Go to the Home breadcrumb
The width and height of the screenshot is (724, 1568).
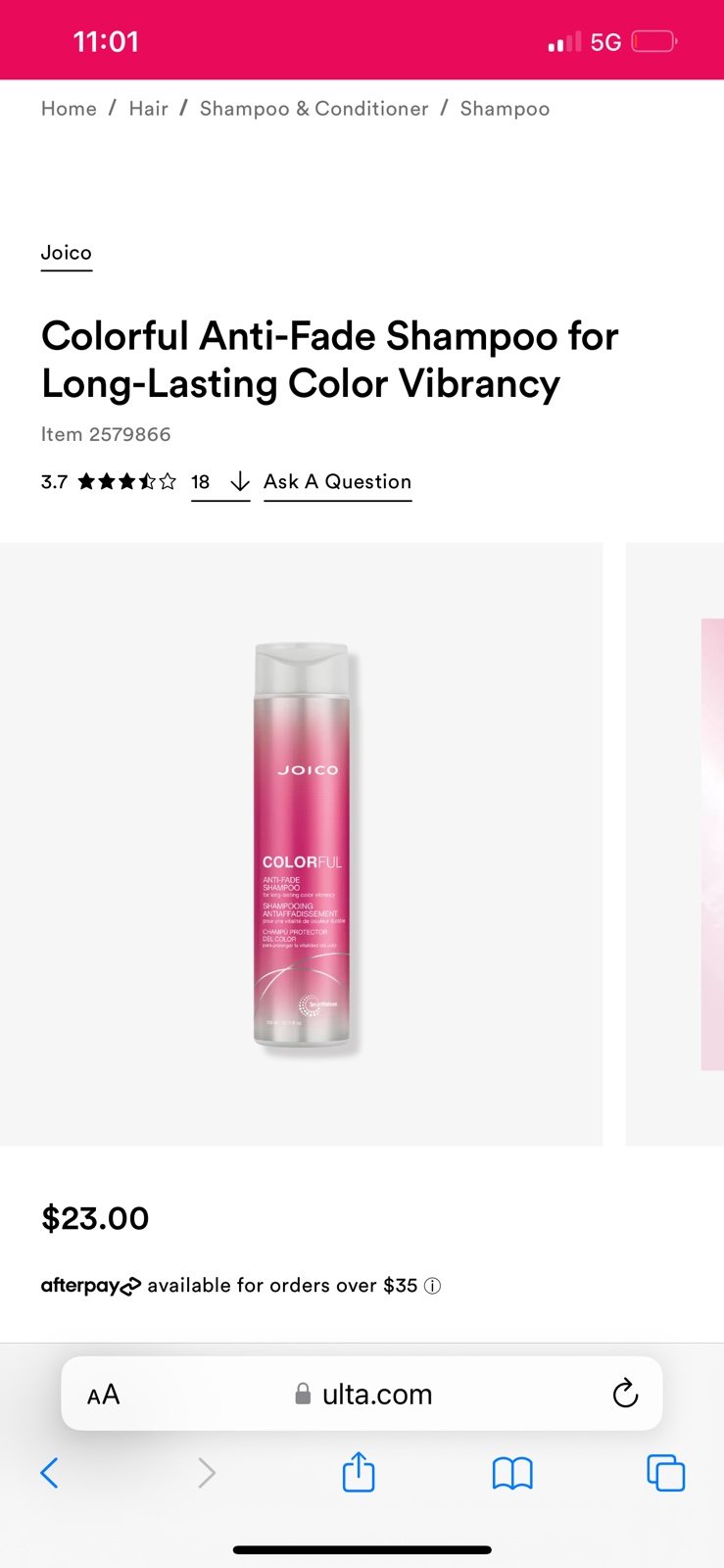[69, 109]
